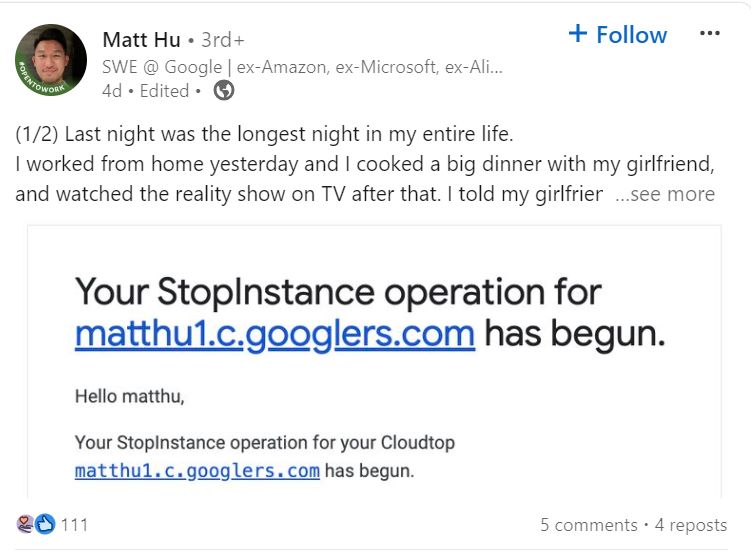The width and height of the screenshot is (751, 558).
Task: Open the three-dots post options menu
Action: (710, 33)
